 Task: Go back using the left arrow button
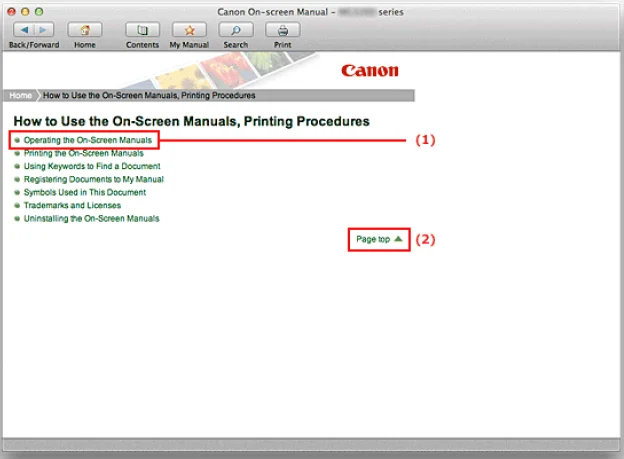pos(24,30)
